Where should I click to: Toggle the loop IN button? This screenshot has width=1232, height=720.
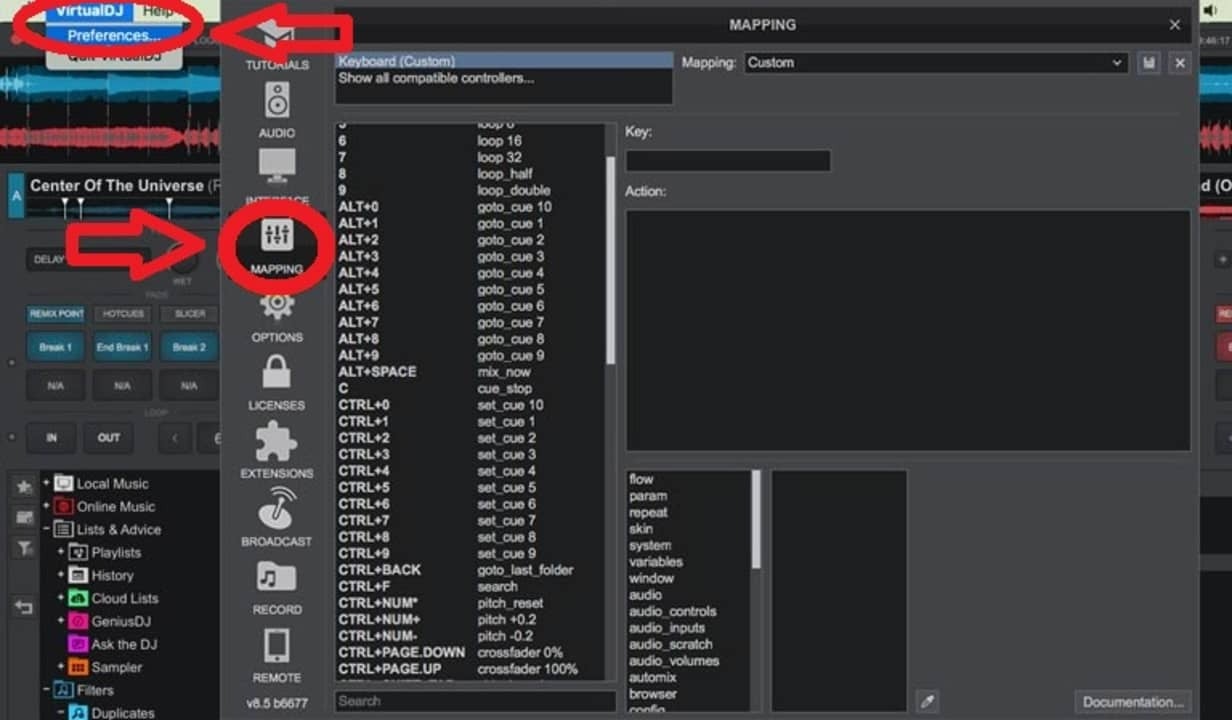(49, 437)
